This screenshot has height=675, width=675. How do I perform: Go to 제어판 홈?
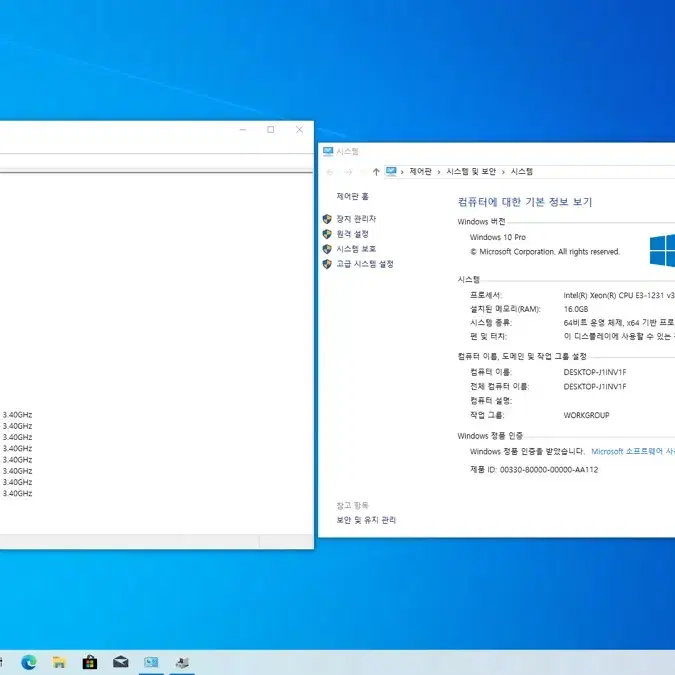[352, 196]
